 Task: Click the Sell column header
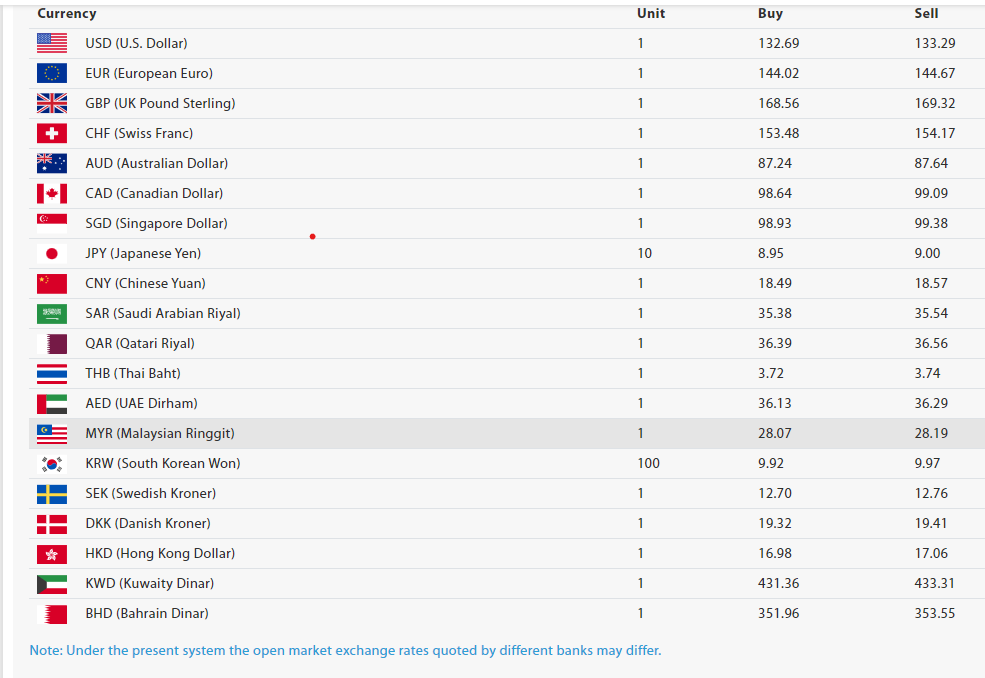(926, 13)
